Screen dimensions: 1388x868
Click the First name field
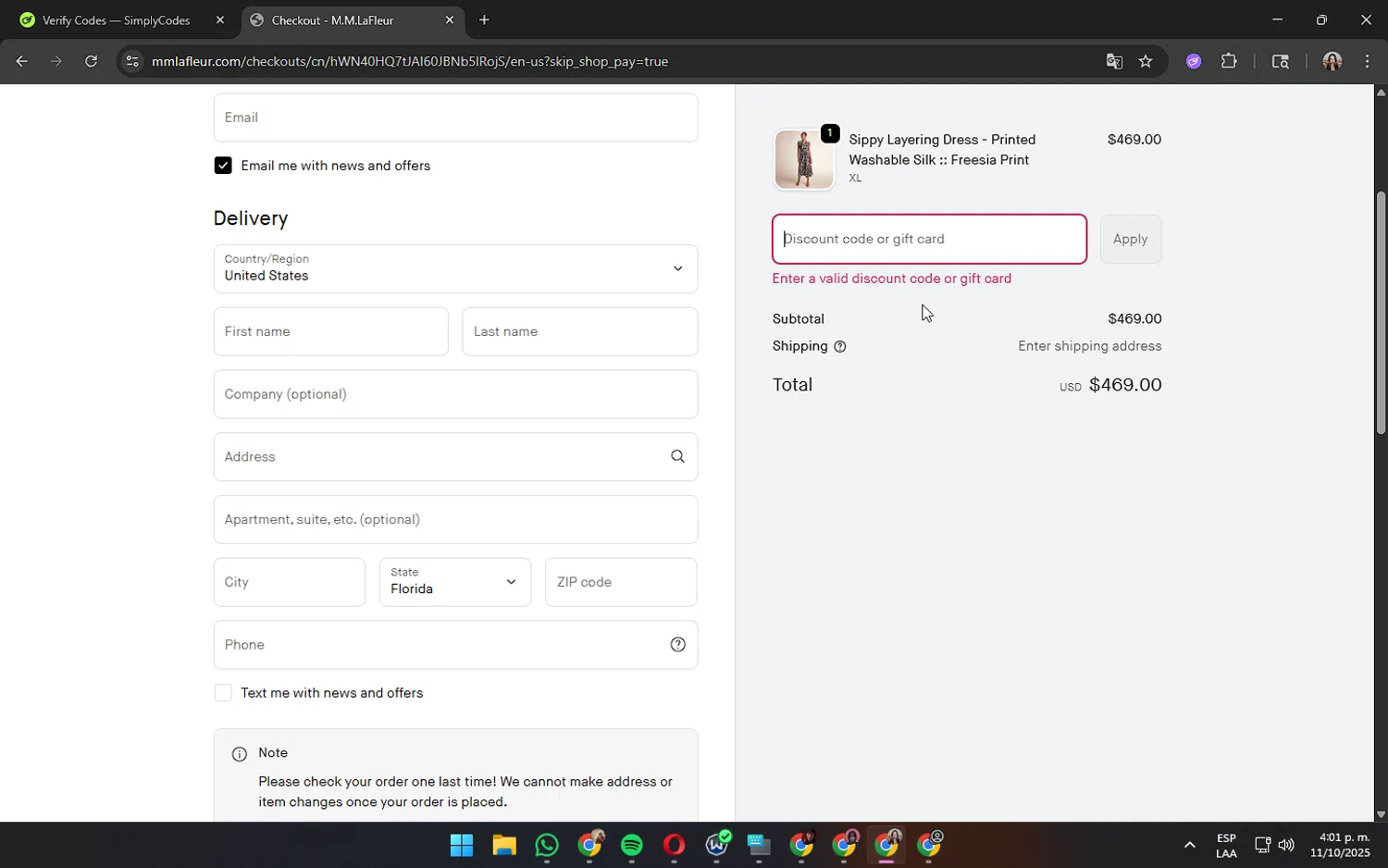tap(330, 331)
